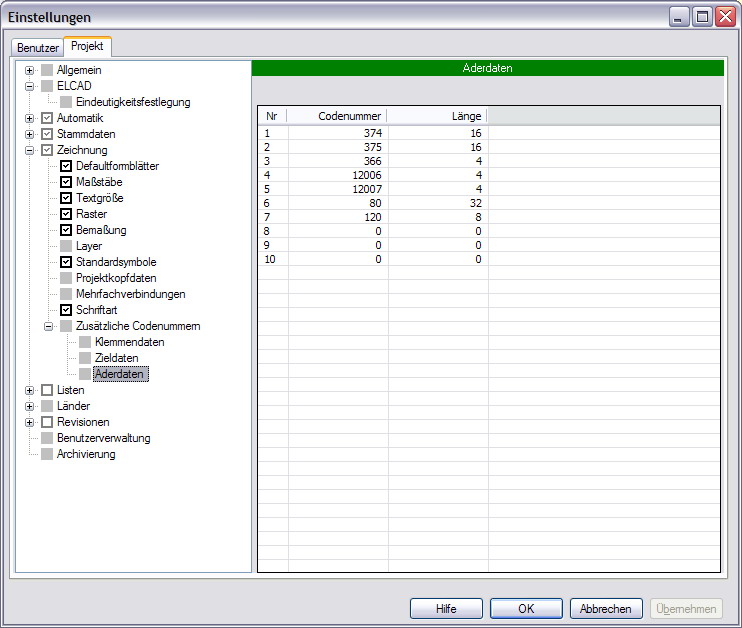Uncheck the Maßstäbe checkbox
Viewport: 742px width, 628px height.
(66, 182)
